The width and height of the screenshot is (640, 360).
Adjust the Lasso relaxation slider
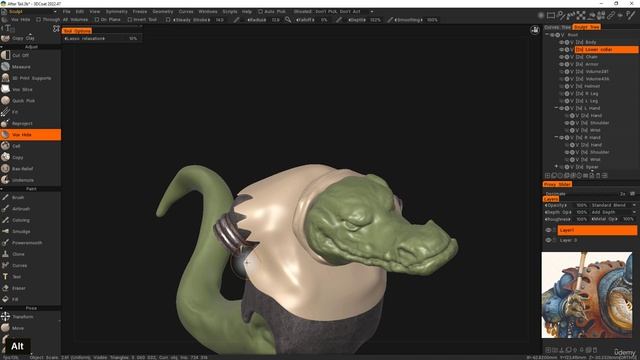pyautogui.click(x=102, y=38)
